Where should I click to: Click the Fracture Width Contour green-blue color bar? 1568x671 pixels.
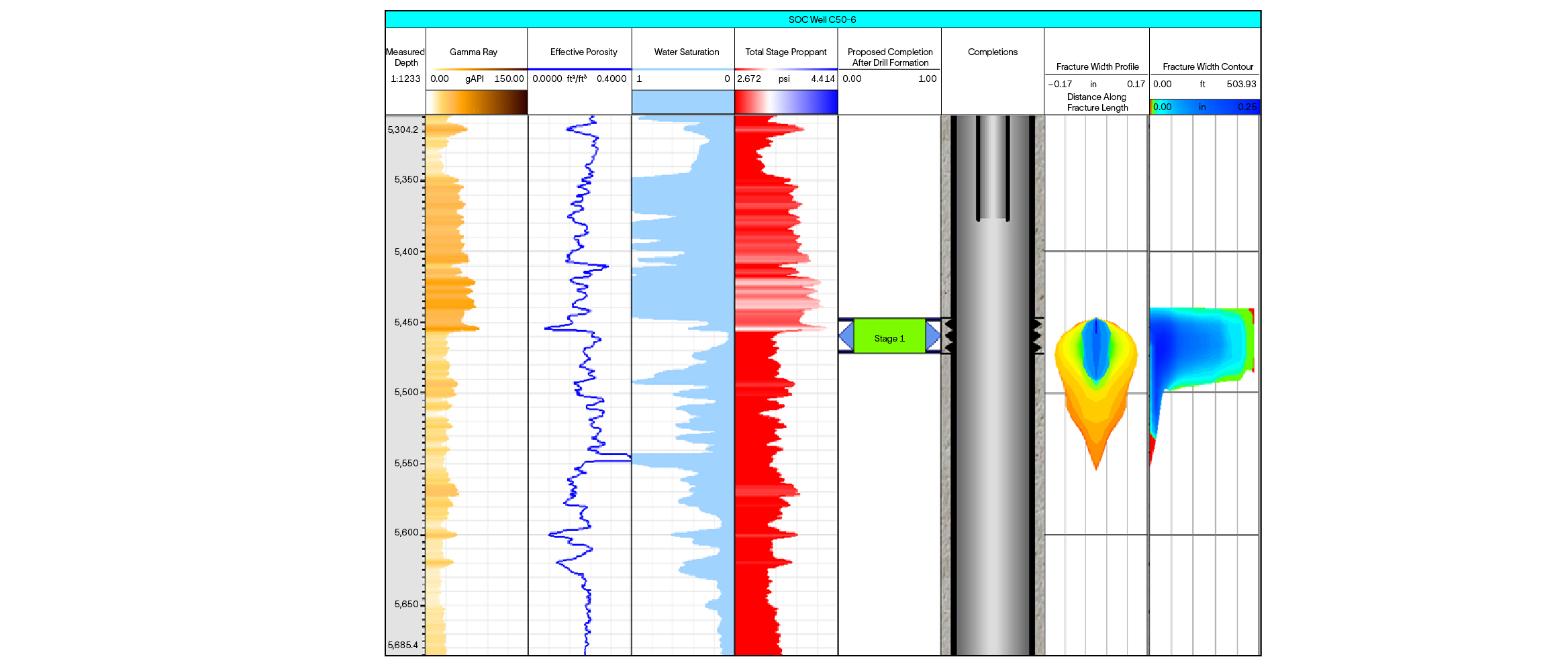coord(1205,107)
